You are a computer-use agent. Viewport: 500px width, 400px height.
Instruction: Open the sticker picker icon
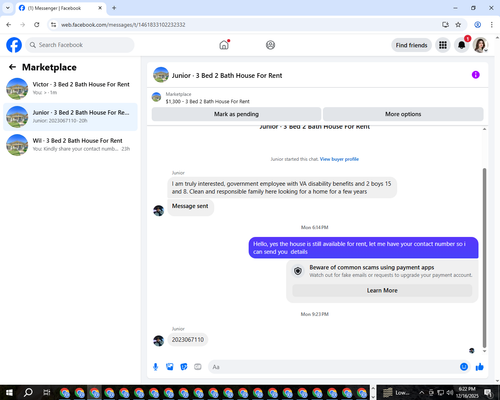[x=184, y=367]
